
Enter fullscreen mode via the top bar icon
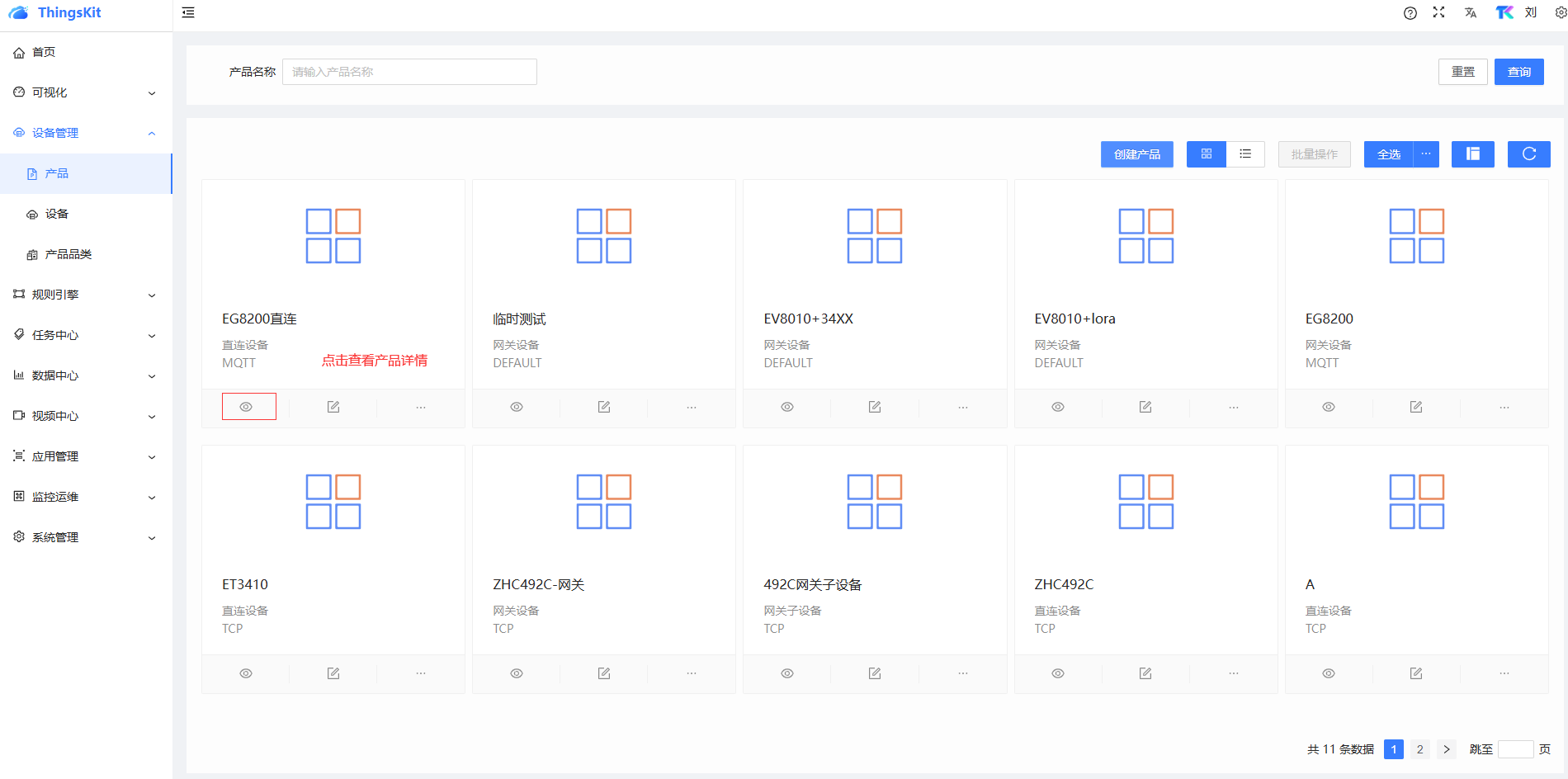point(1438,12)
